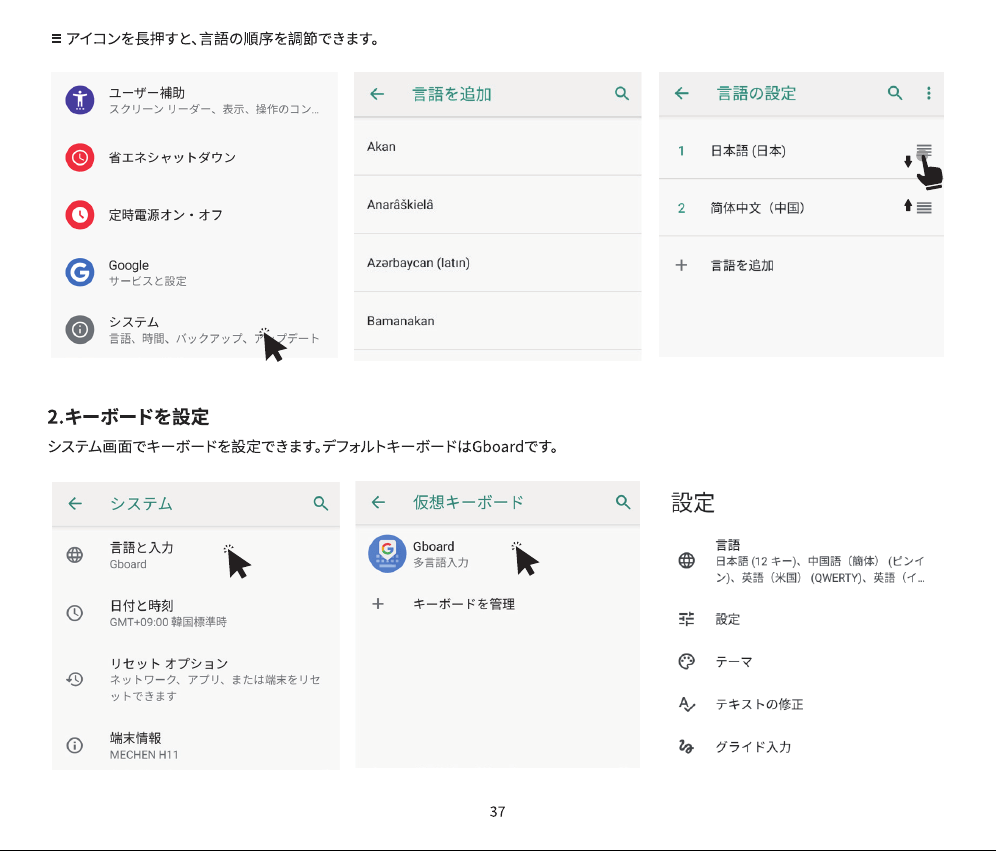
Task: Click text-correction icon beside テキストの修正
Action: click(687, 704)
